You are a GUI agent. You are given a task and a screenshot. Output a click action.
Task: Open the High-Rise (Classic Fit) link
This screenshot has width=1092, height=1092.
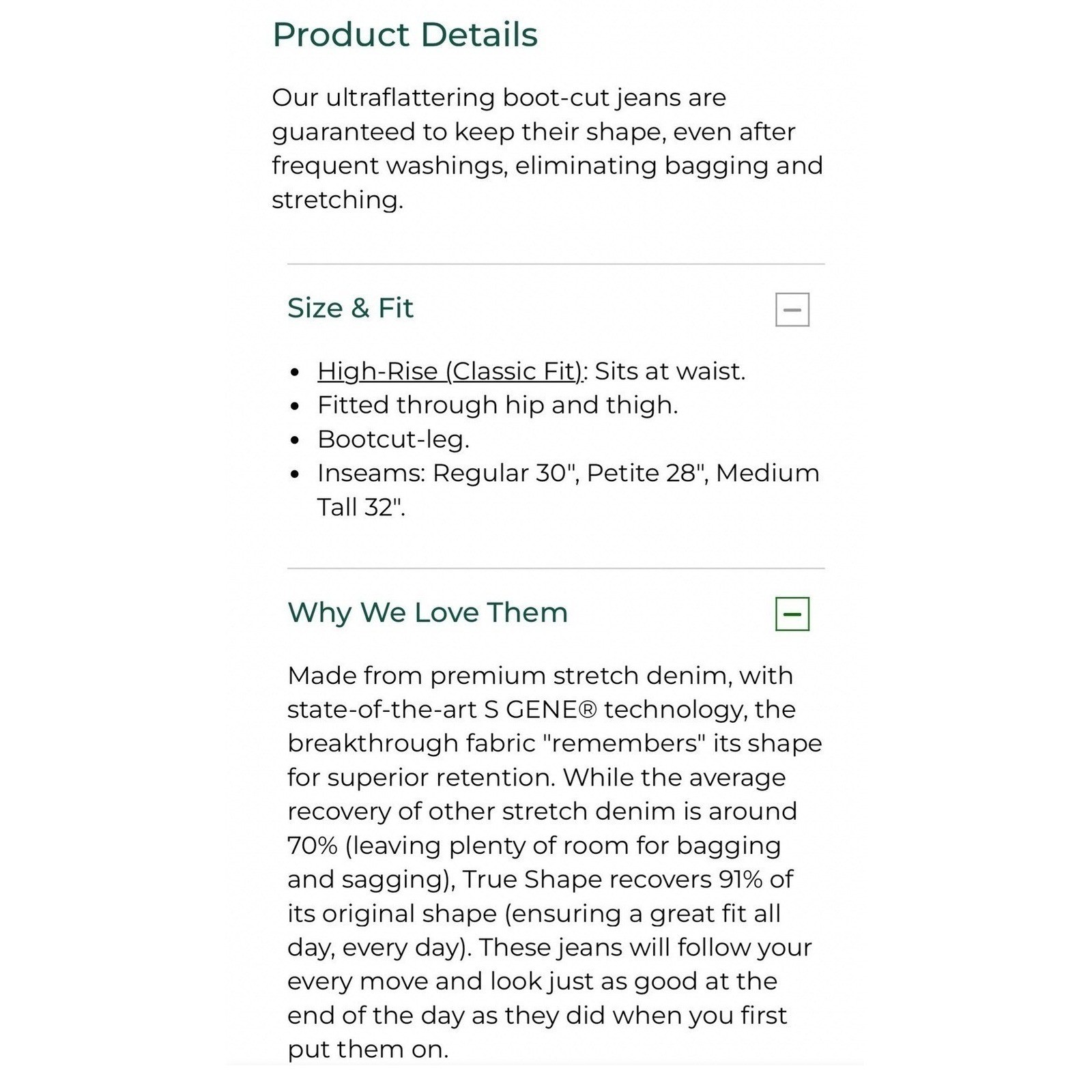pyautogui.click(x=450, y=371)
